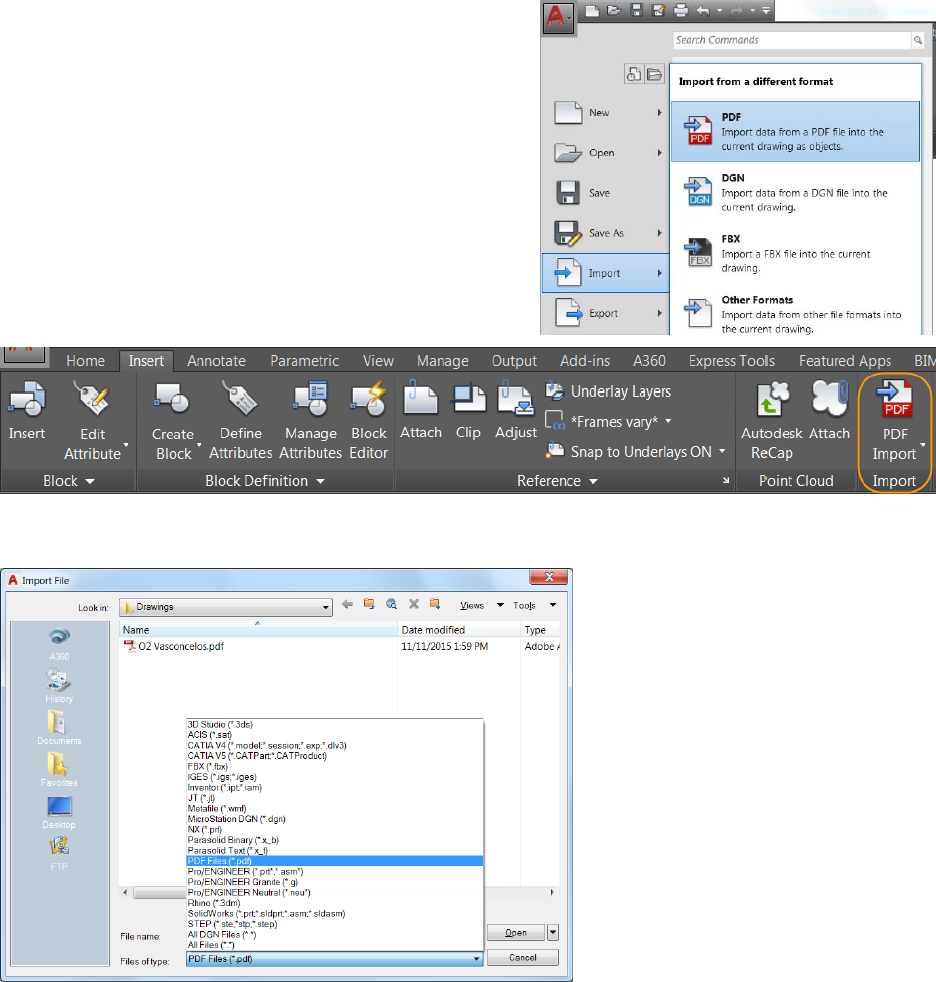Switch to the Parametric ribbon tab

pos(304,361)
